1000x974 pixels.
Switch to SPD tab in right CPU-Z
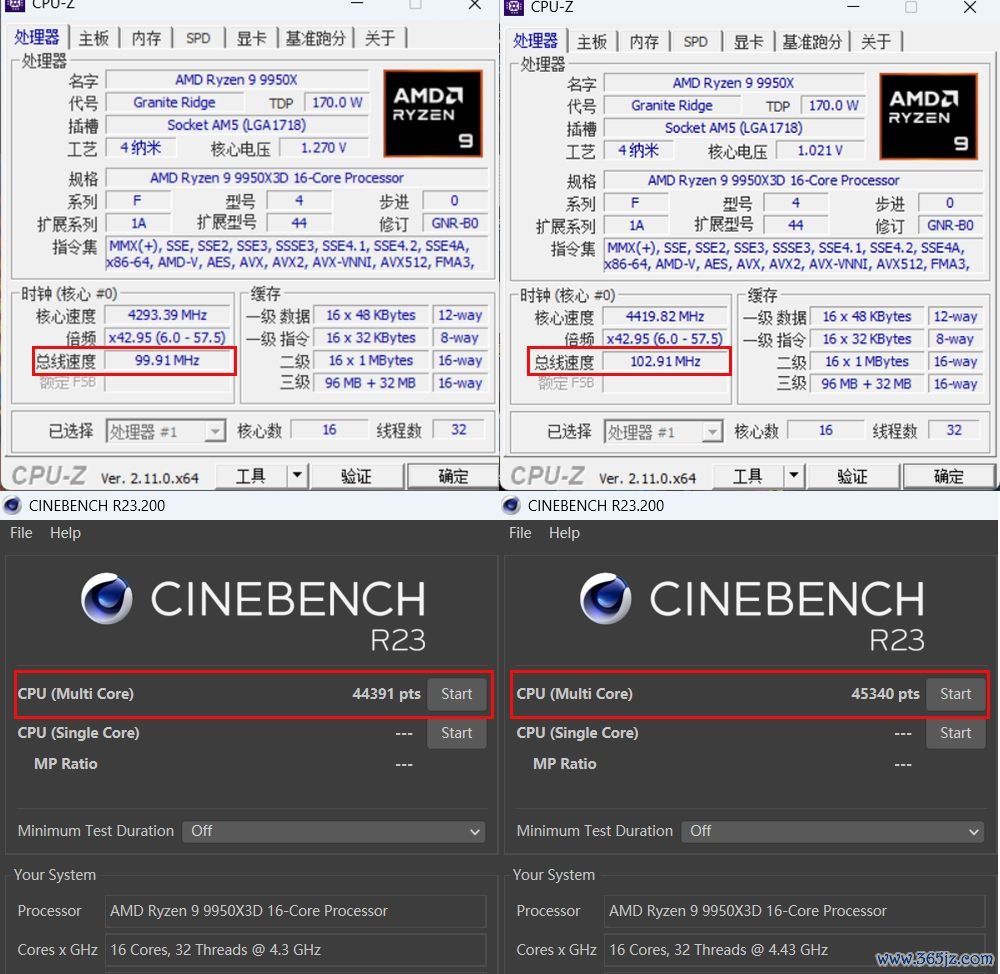(x=695, y=42)
